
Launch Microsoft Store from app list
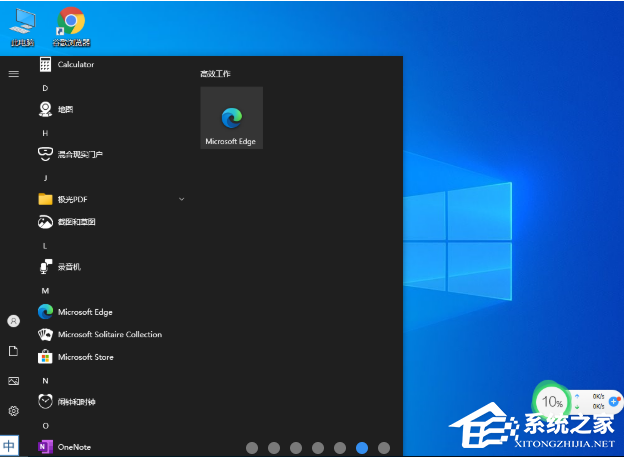[x=85, y=357]
